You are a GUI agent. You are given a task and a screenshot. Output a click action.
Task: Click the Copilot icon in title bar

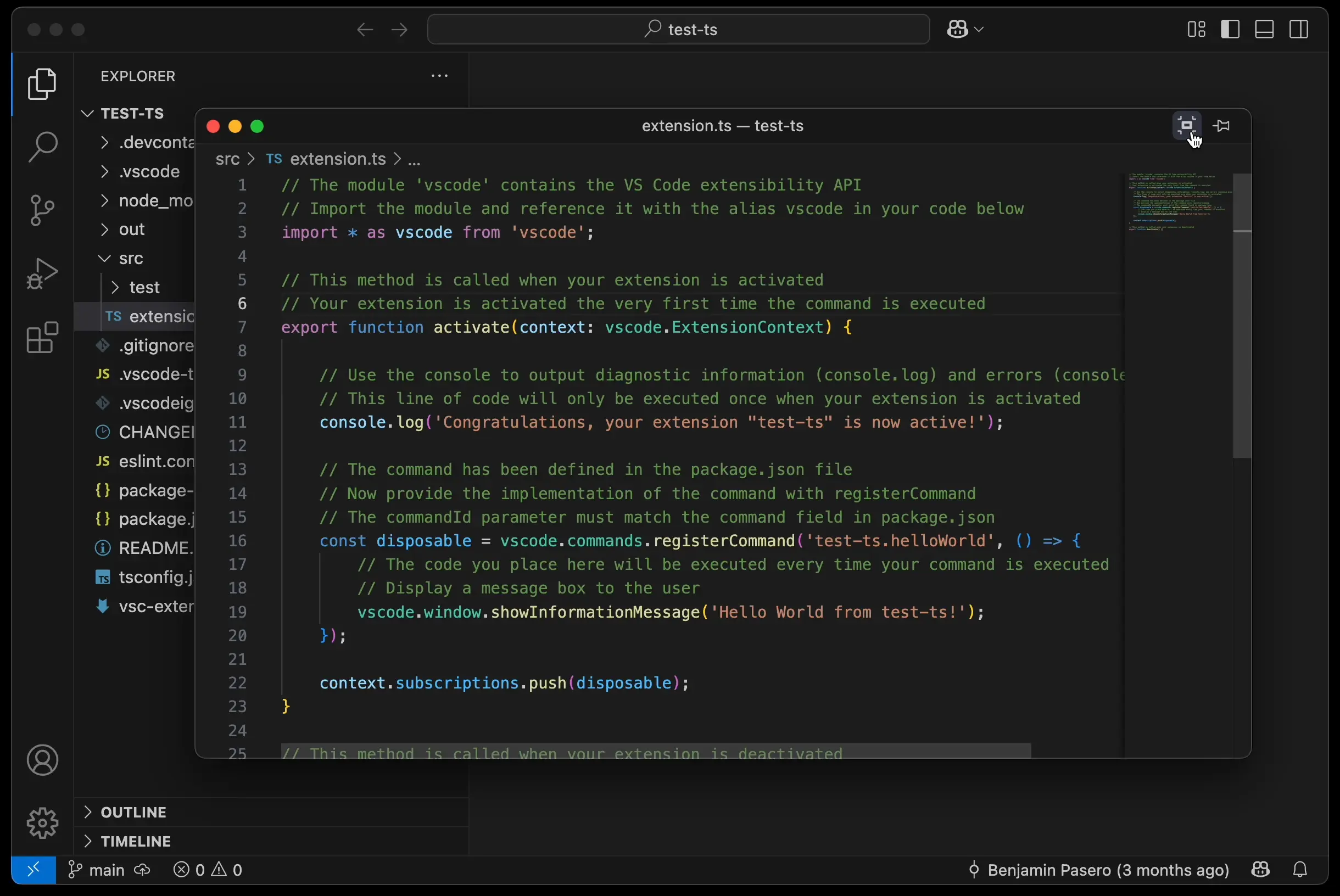coord(958,29)
